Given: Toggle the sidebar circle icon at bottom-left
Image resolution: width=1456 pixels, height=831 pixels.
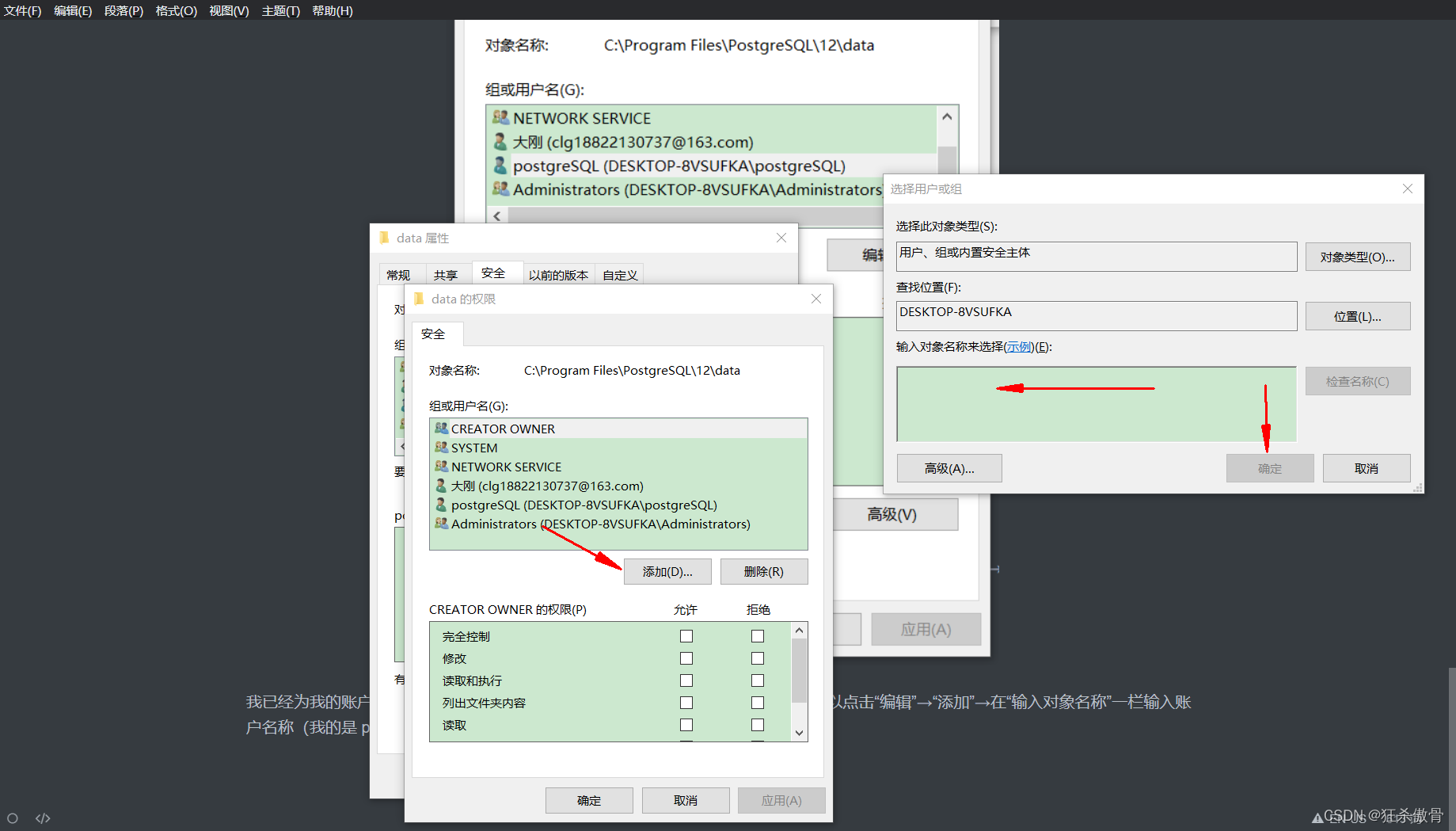Looking at the screenshot, I should (x=13, y=818).
